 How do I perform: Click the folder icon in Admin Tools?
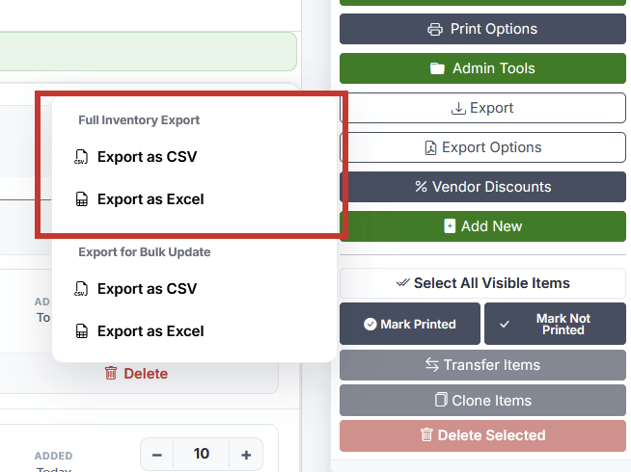click(437, 68)
